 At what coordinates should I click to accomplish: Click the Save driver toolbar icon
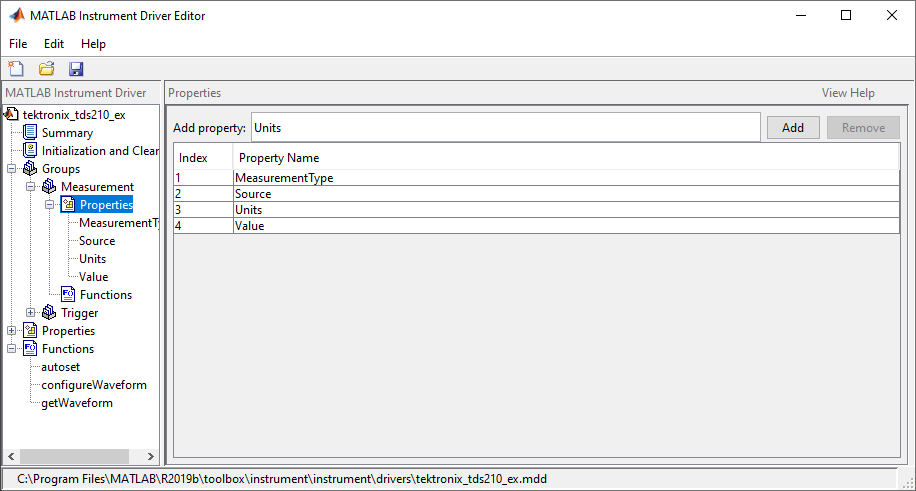pyautogui.click(x=76, y=69)
